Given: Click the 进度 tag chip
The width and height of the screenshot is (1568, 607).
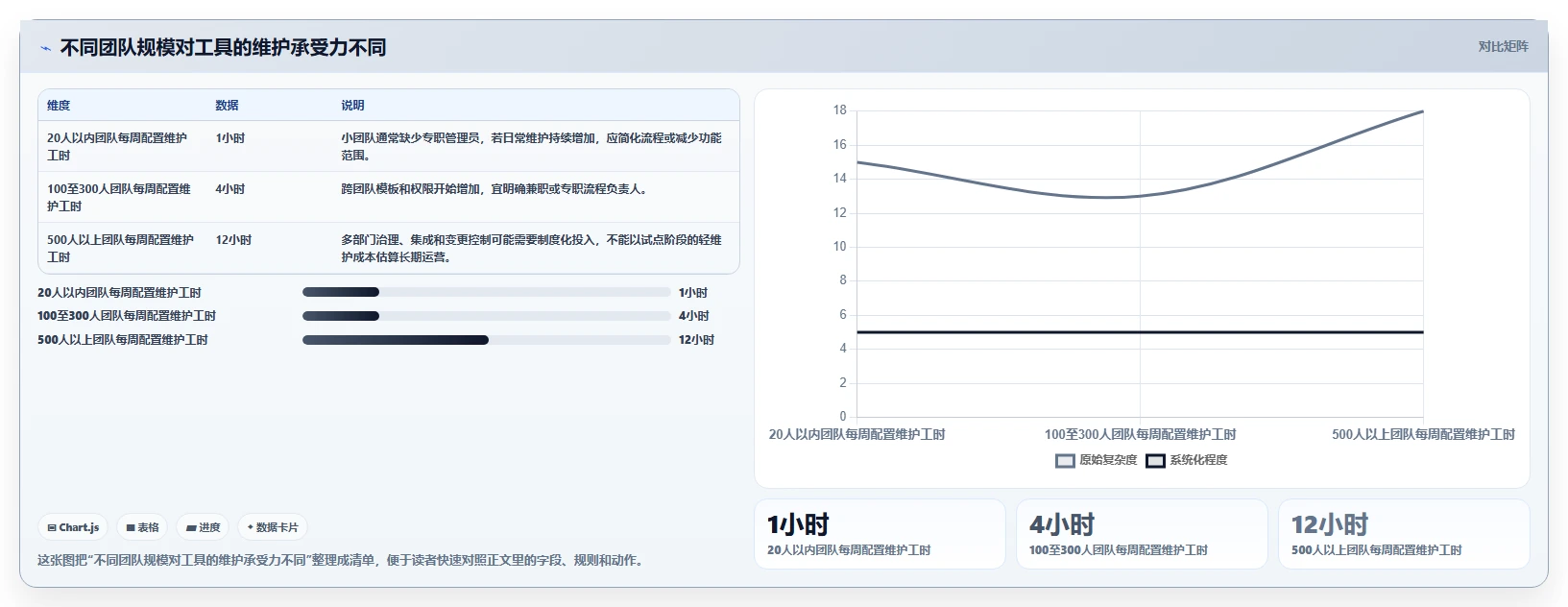Looking at the screenshot, I should tap(204, 527).
